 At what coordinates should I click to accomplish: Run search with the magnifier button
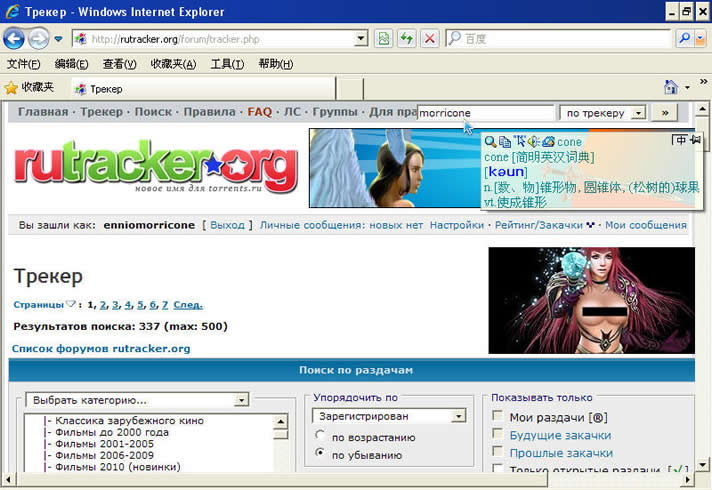[x=684, y=39]
